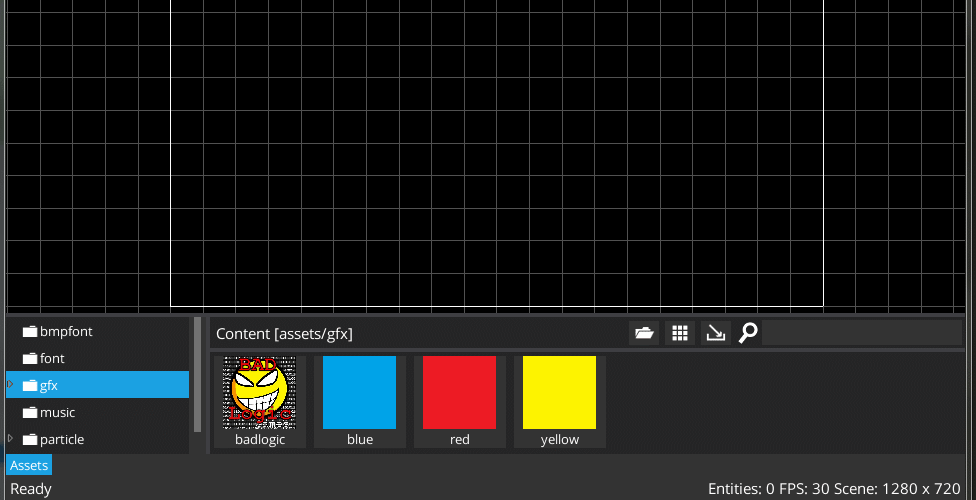Click the Content [assets/gfx] panel title
Screen dimensions: 976x500
[284, 334]
